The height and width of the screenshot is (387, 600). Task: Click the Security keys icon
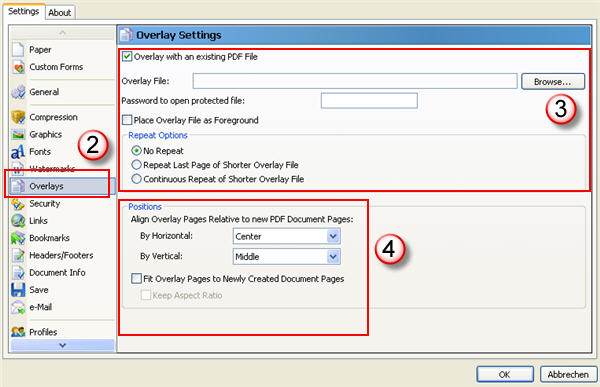pos(18,204)
